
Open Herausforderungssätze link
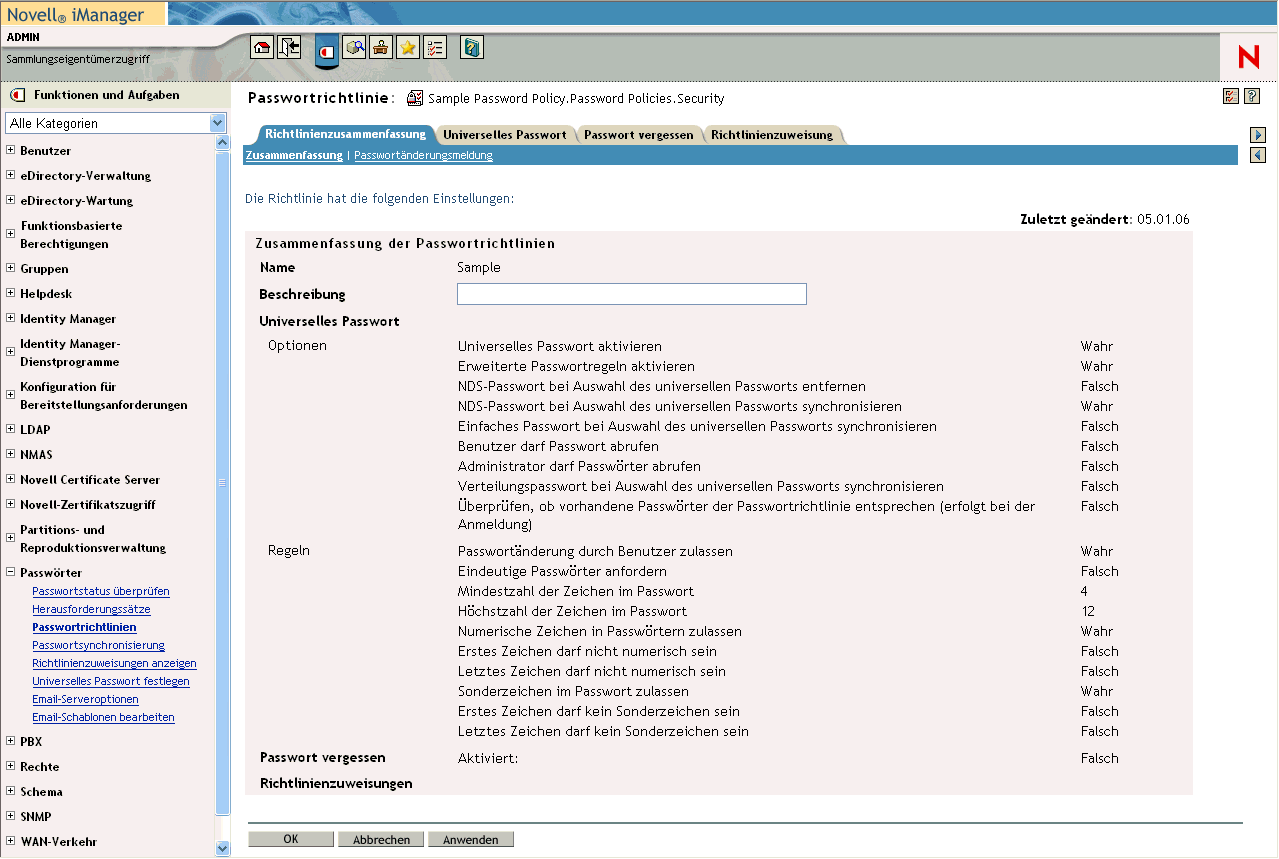coord(91,609)
